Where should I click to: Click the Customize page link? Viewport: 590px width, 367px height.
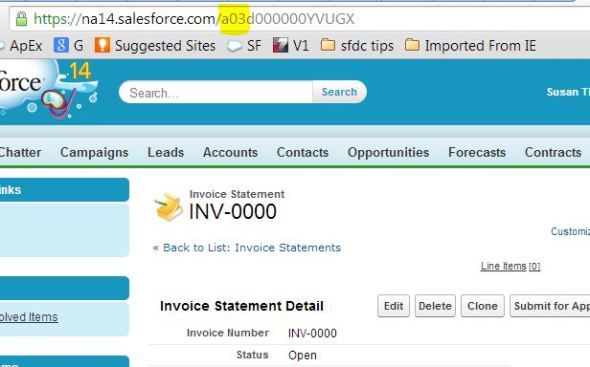pyautogui.click(x=570, y=231)
